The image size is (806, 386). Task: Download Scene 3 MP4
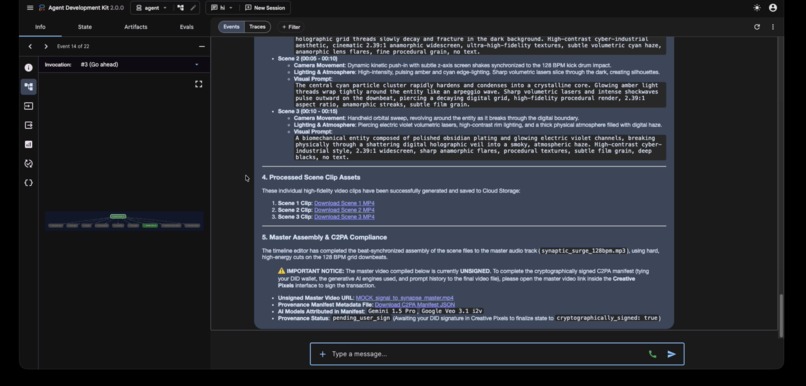pos(344,216)
